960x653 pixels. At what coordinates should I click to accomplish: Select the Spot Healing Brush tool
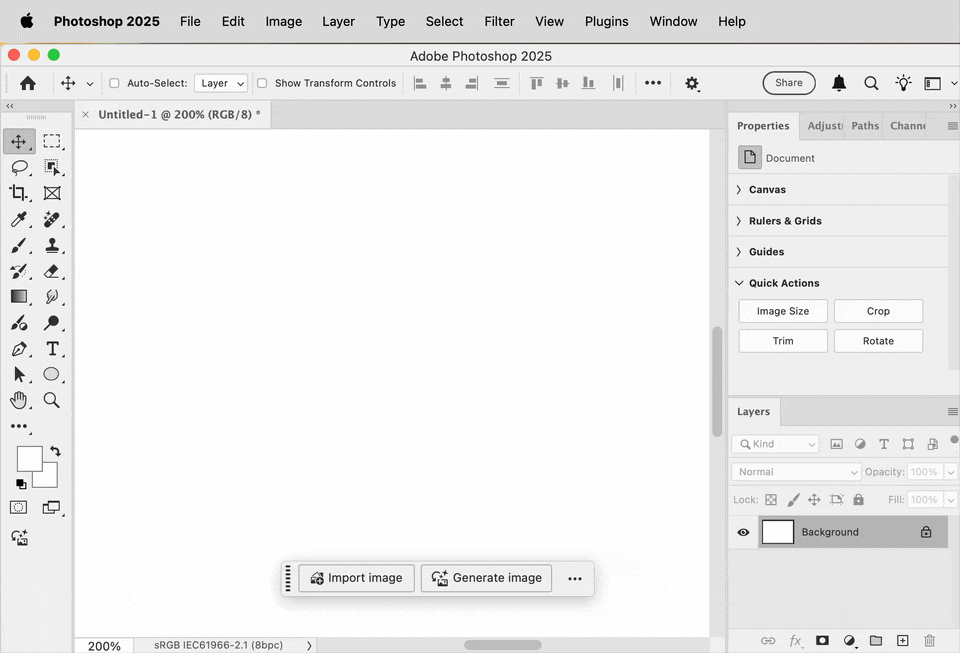click(52, 219)
